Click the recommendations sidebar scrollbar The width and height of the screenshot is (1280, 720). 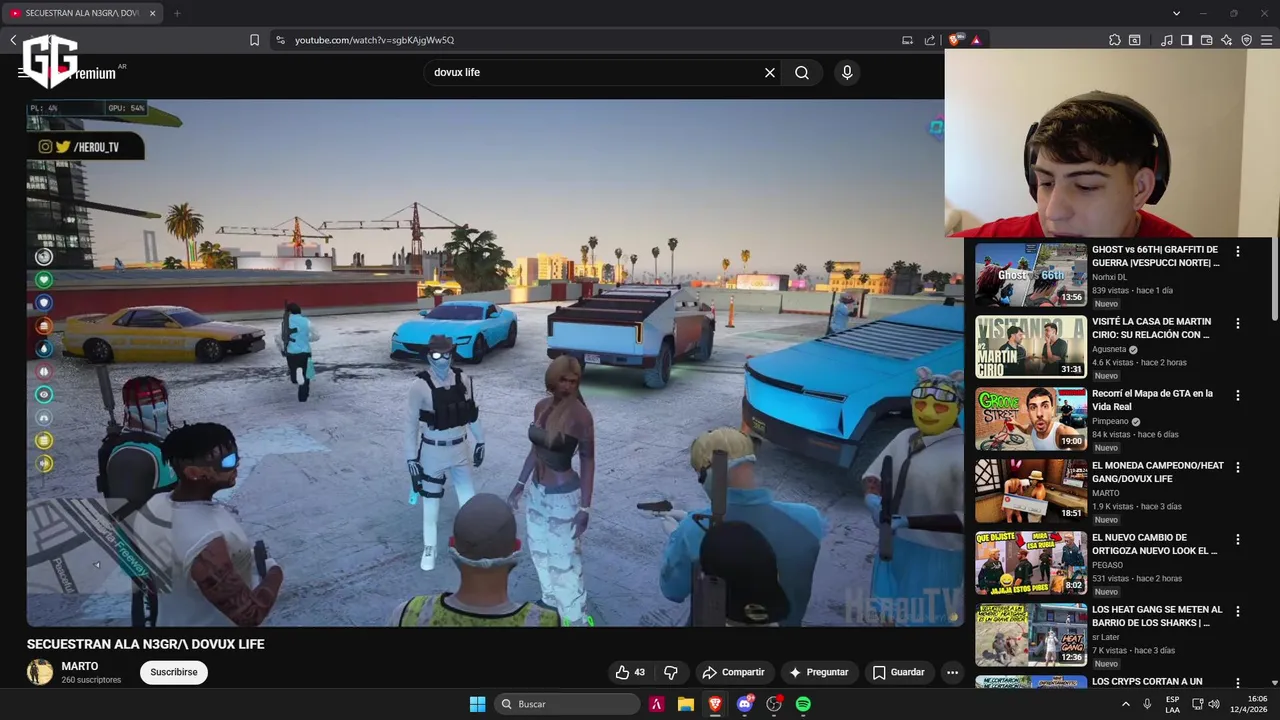tap(1274, 280)
